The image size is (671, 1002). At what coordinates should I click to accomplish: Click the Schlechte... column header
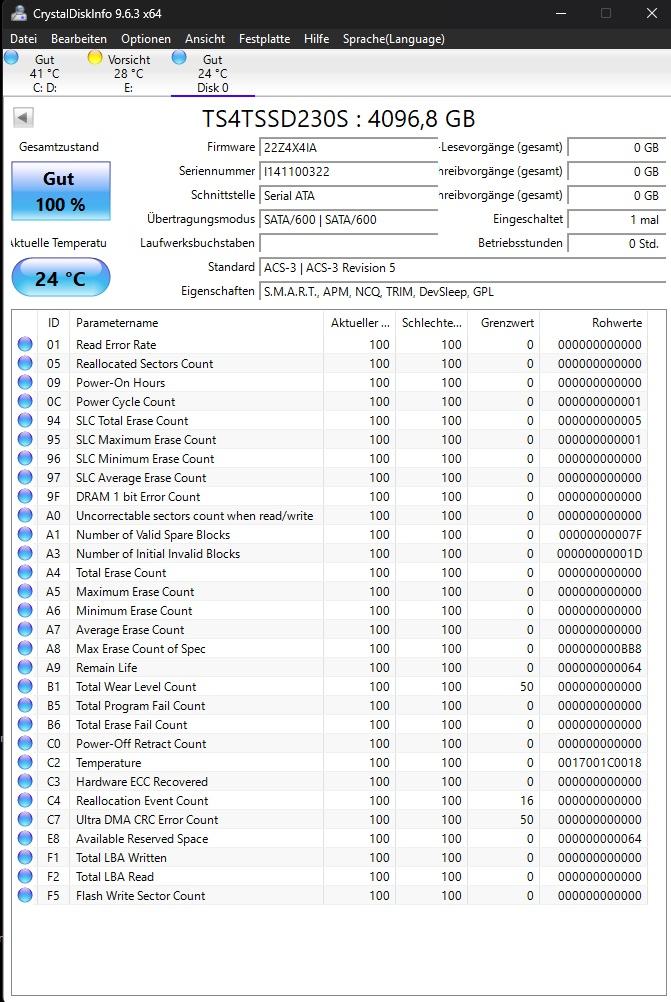431,323
